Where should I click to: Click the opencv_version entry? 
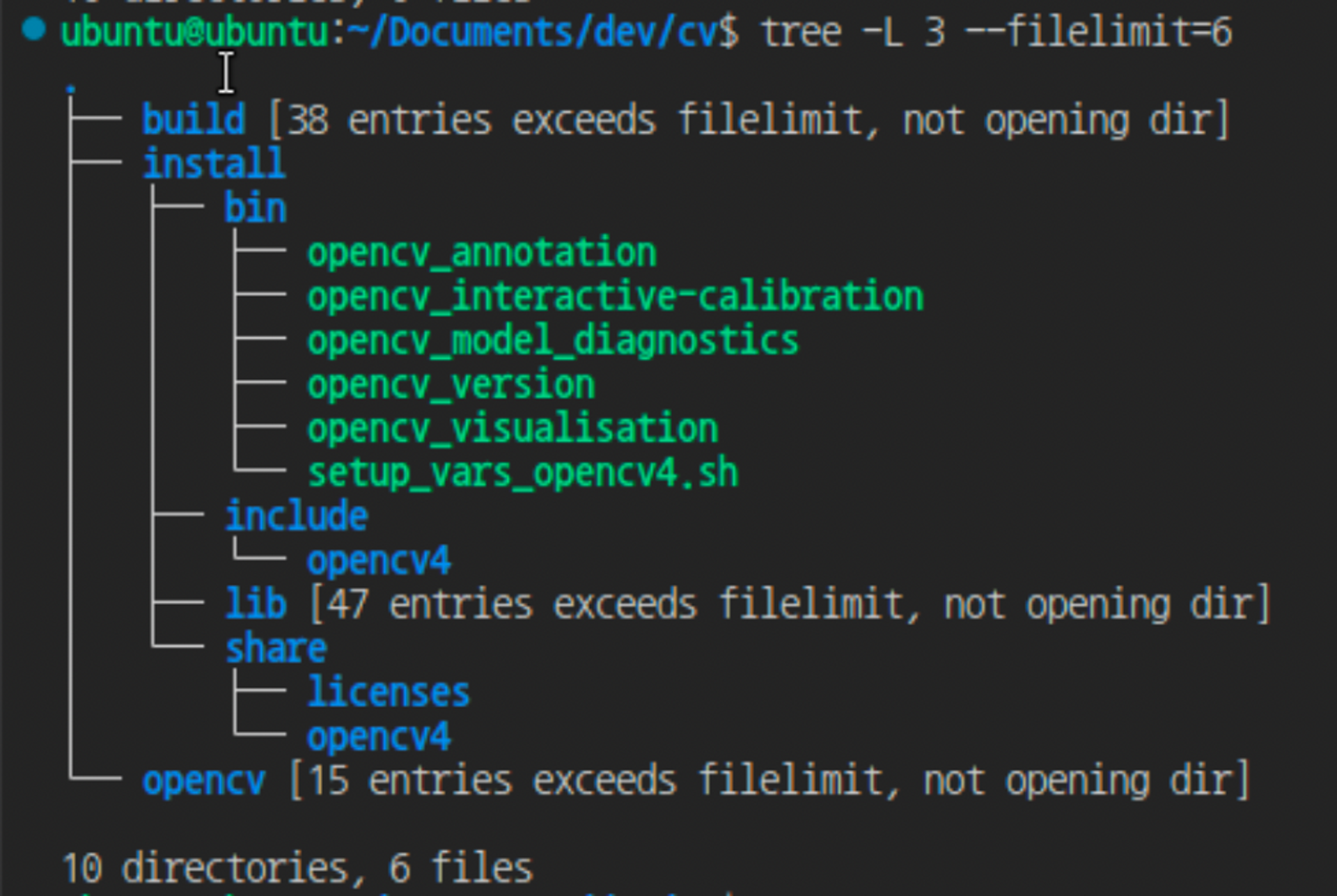[451, 385]
